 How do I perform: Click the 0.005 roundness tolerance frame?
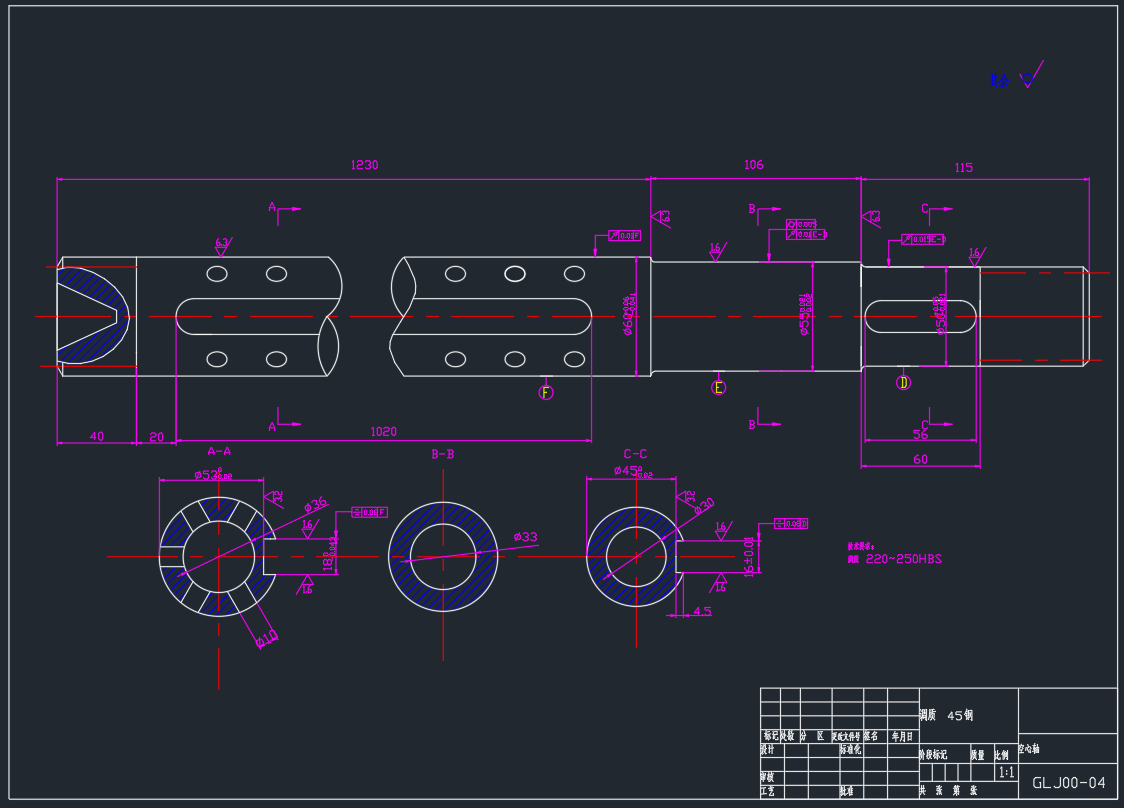pyautogui.click(x=801, y=224)
